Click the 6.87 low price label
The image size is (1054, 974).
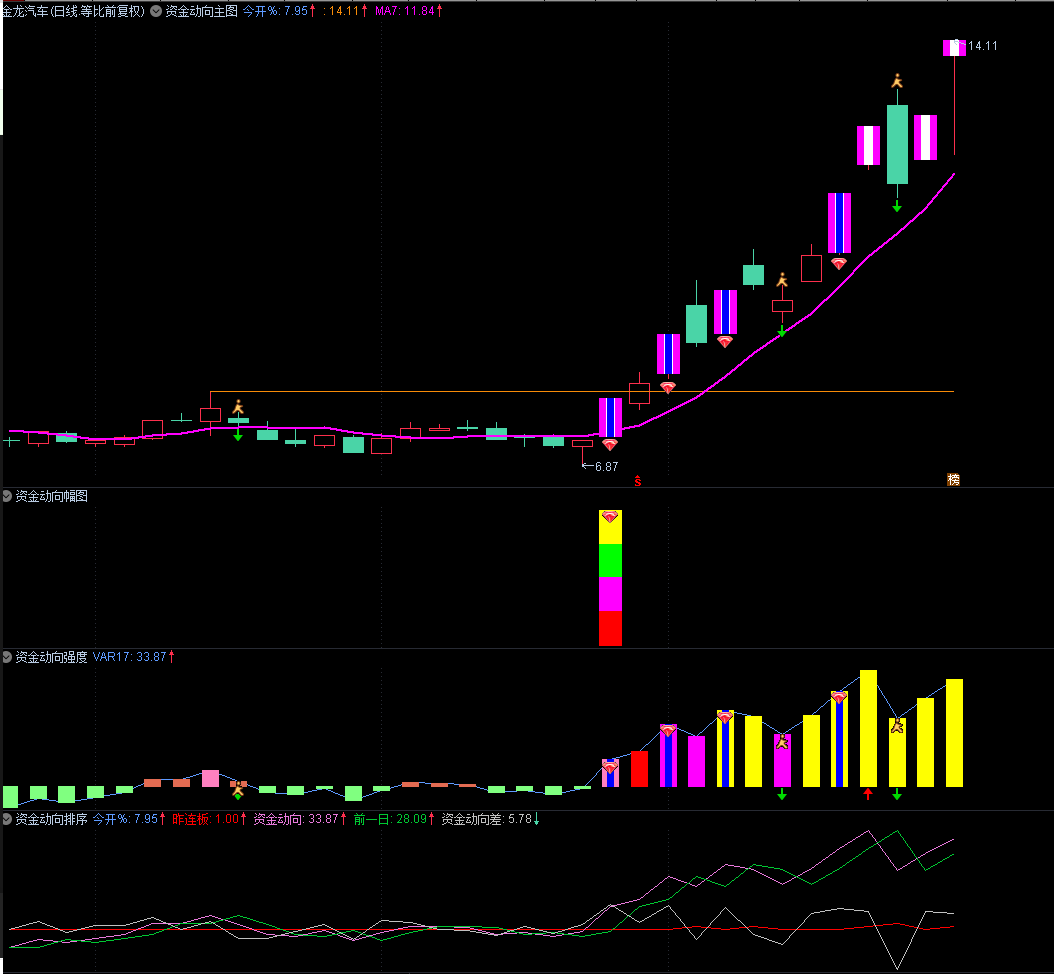[x=606, y=466]
